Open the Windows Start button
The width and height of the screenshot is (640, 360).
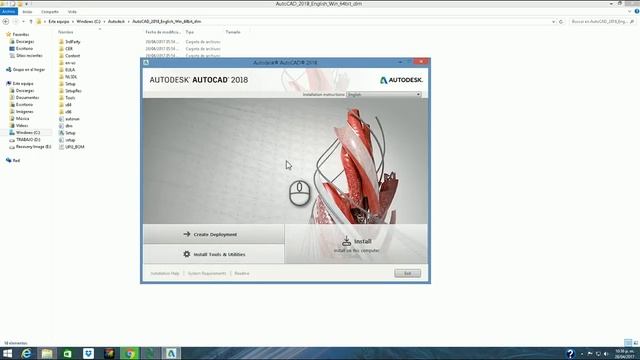(x=7, y=353)
